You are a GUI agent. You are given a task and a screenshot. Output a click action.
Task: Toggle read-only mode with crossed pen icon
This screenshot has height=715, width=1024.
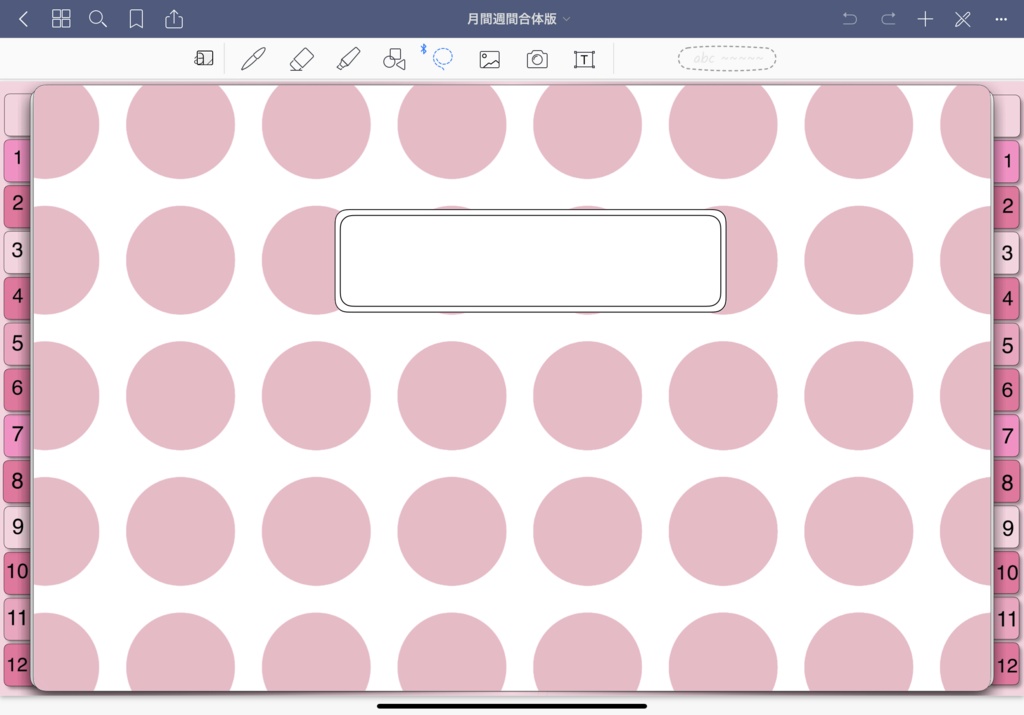(x=963, y=19)
